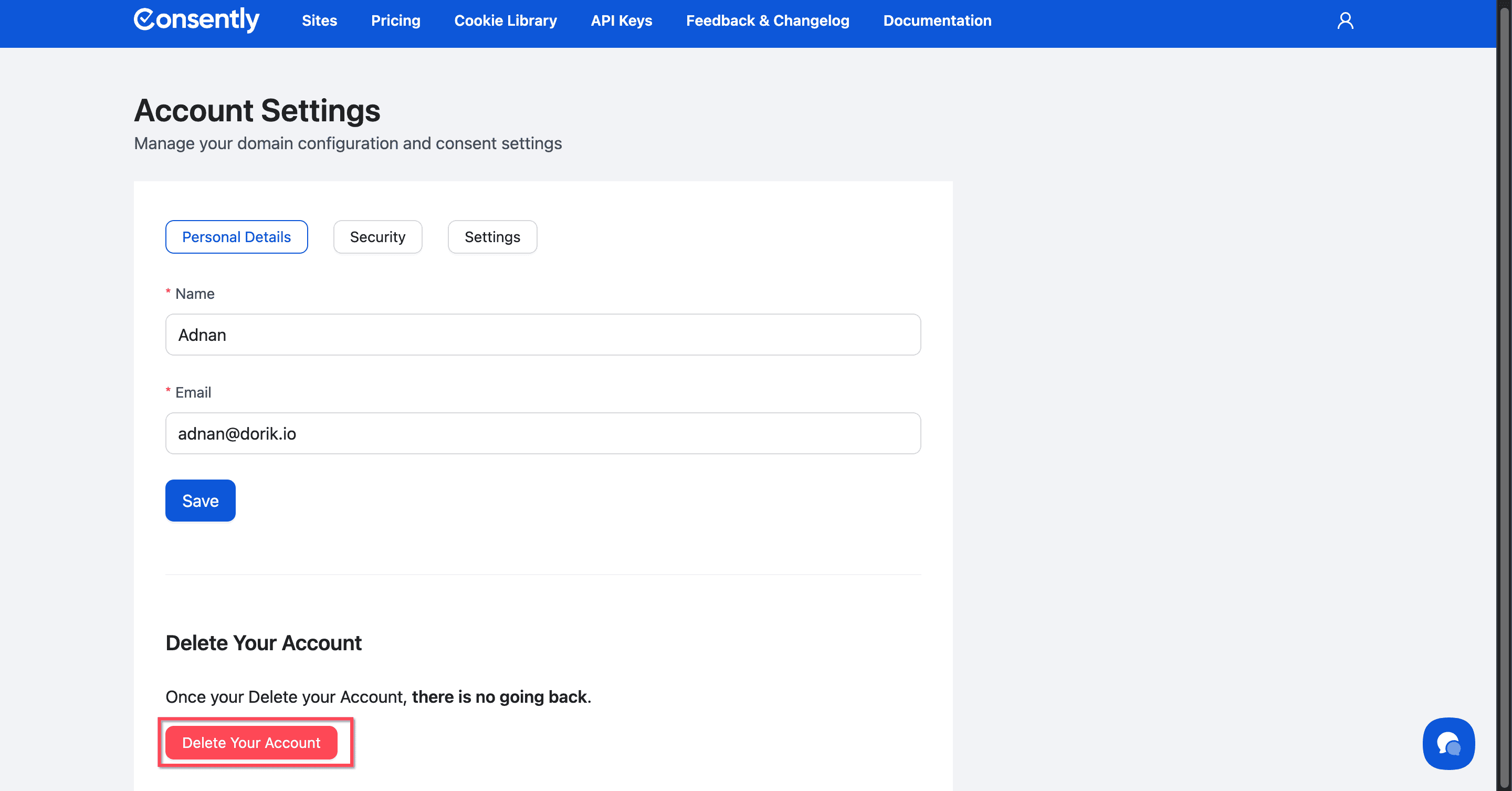The height and width of the screenshot is (791, 1512).
Task: Click the Consently logo
Action: (197, 20)
